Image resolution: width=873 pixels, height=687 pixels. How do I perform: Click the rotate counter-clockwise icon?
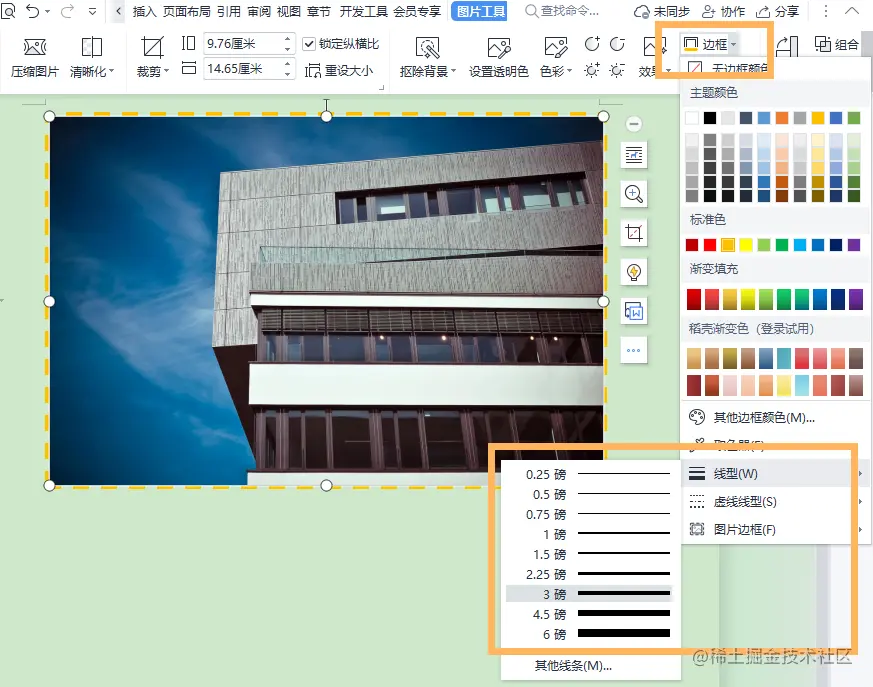pos(617,43)
